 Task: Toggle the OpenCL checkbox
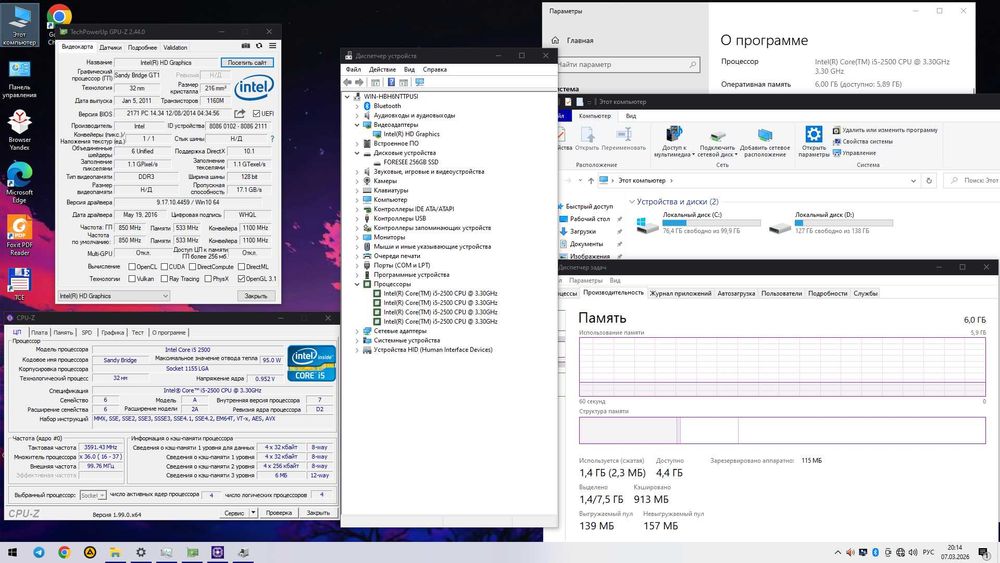tap(132, 267)
